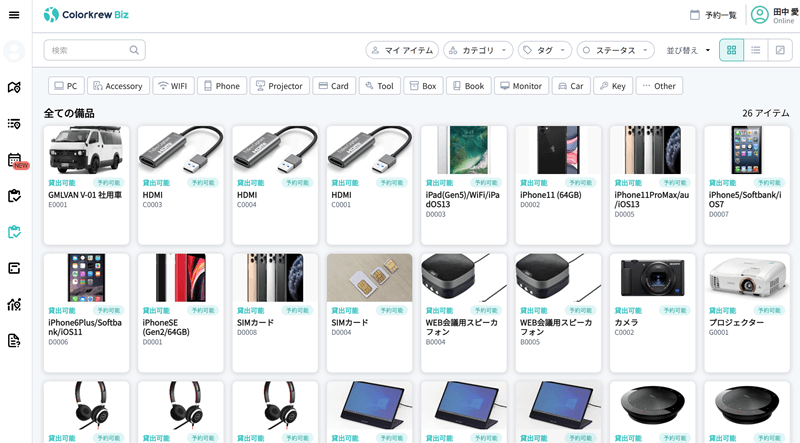The height and width of the screenshot is (443, 800).
Task: Open the analytics chart icon in the sidebar
Action: [x=14, y=304]
